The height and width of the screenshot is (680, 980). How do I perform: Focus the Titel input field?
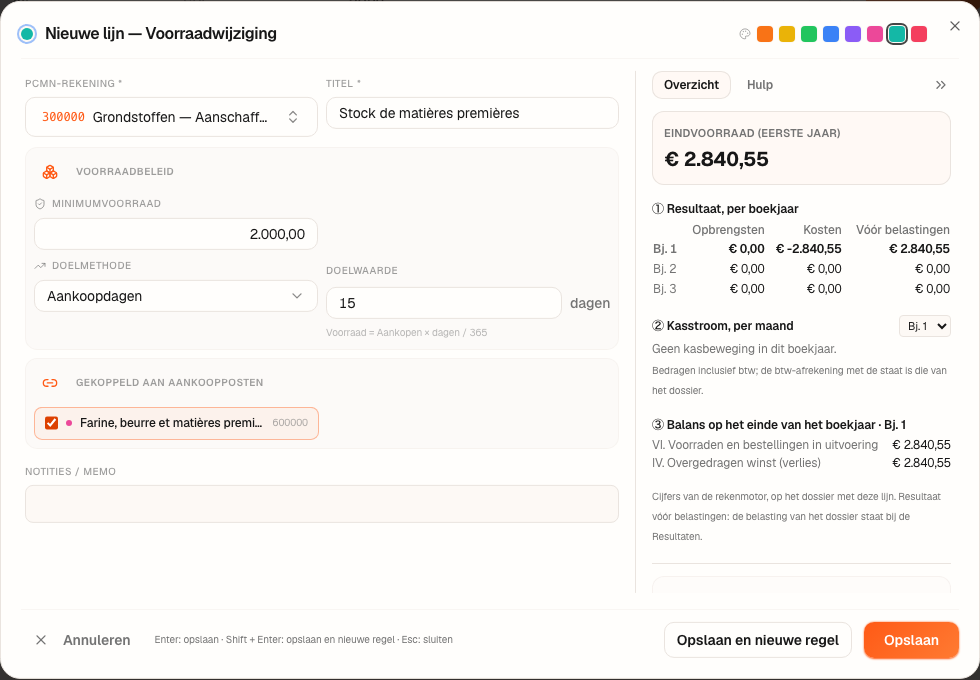tap(472, 113)
